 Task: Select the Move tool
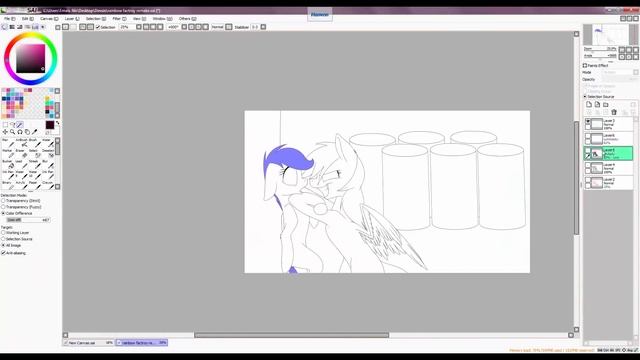(5, 132)
